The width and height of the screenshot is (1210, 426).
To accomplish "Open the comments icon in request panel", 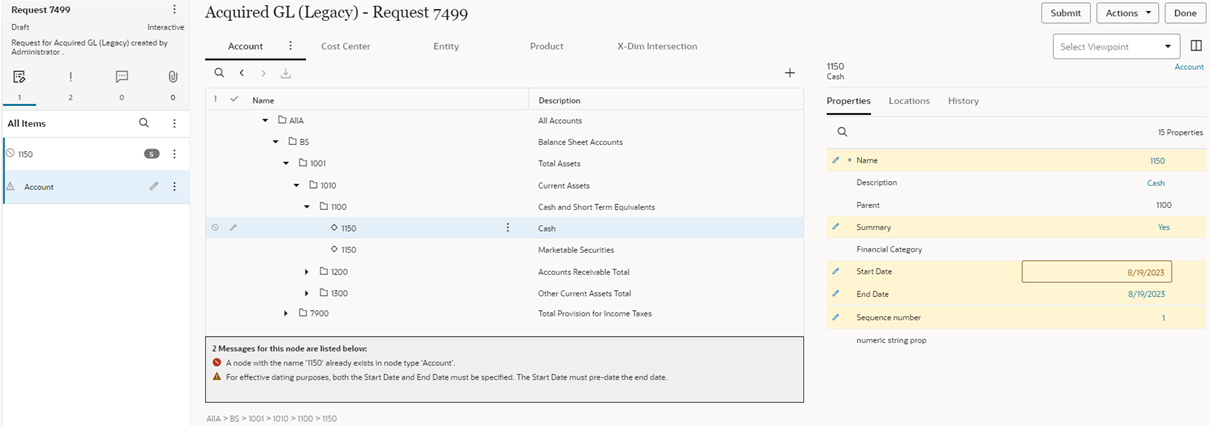I will (122, 77).
